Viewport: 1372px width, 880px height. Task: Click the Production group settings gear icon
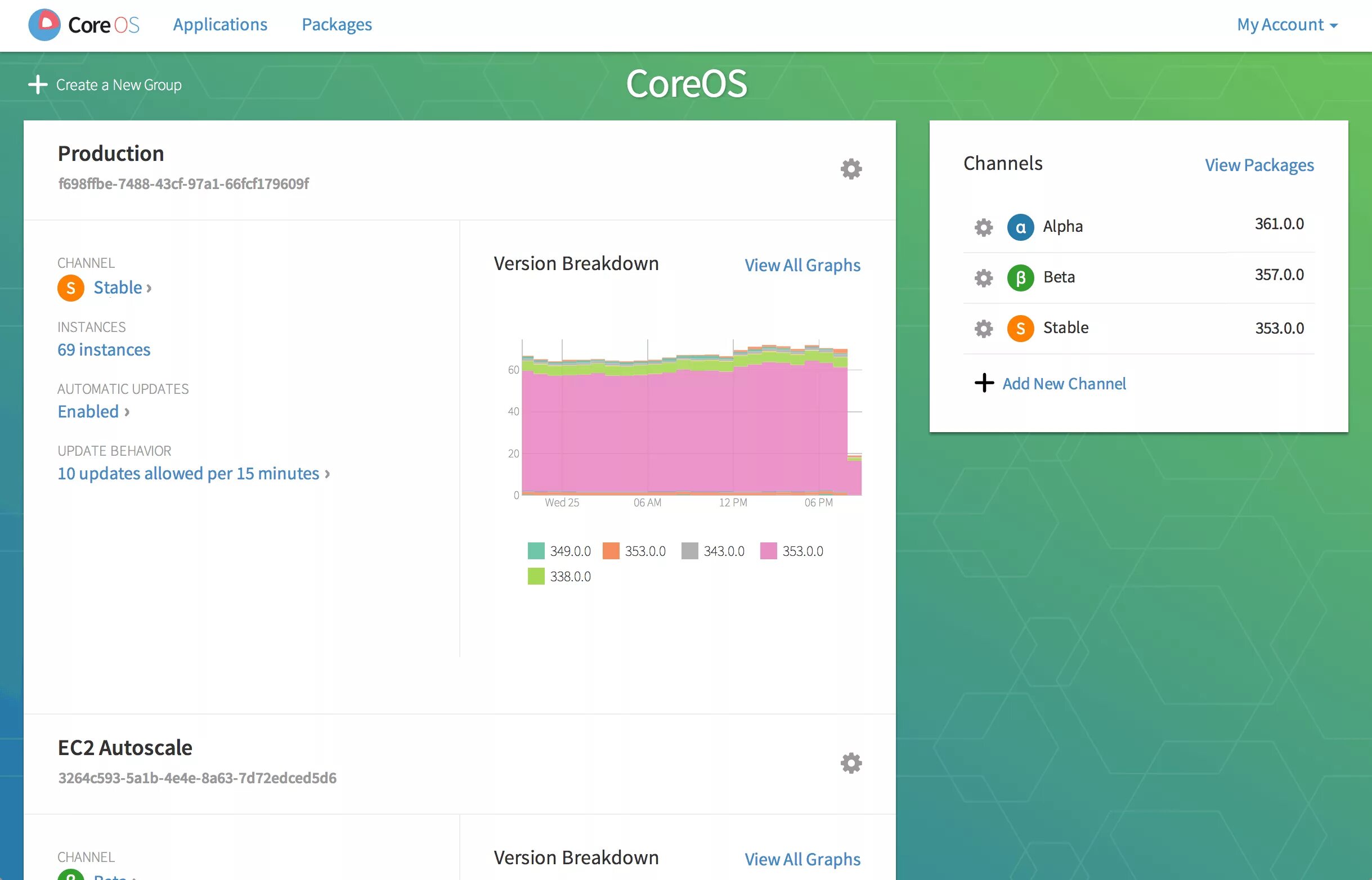click(x=851, y=168)
